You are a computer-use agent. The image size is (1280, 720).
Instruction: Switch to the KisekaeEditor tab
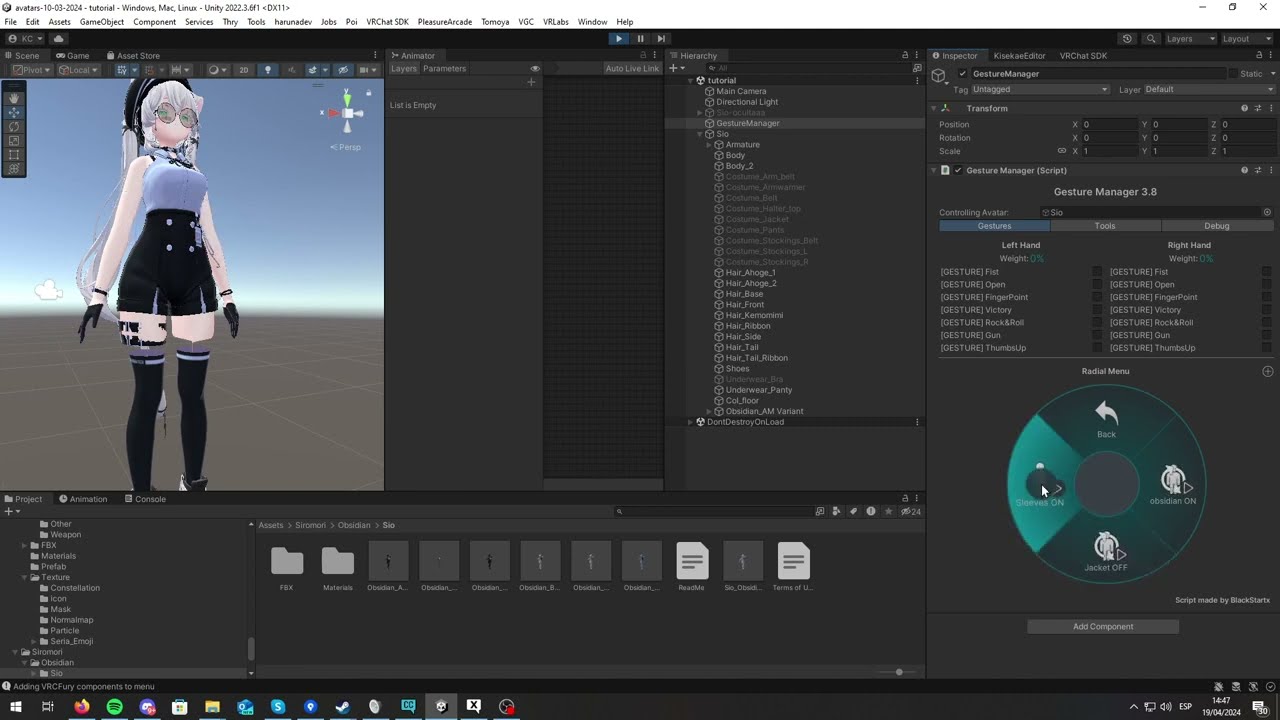1019,56
